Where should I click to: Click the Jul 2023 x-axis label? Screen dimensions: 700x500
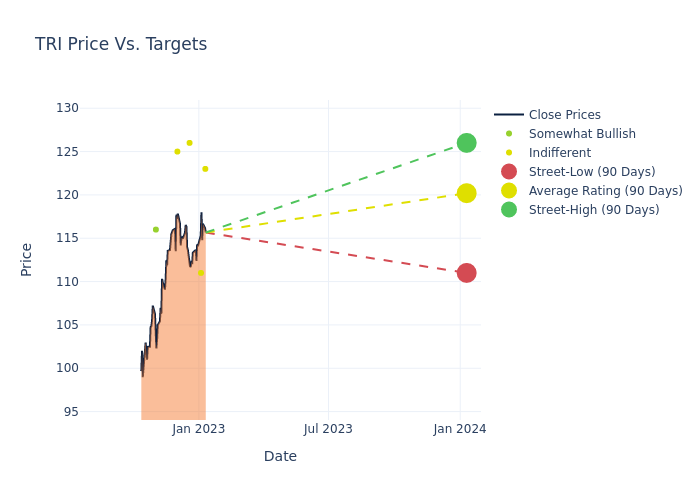328,429
